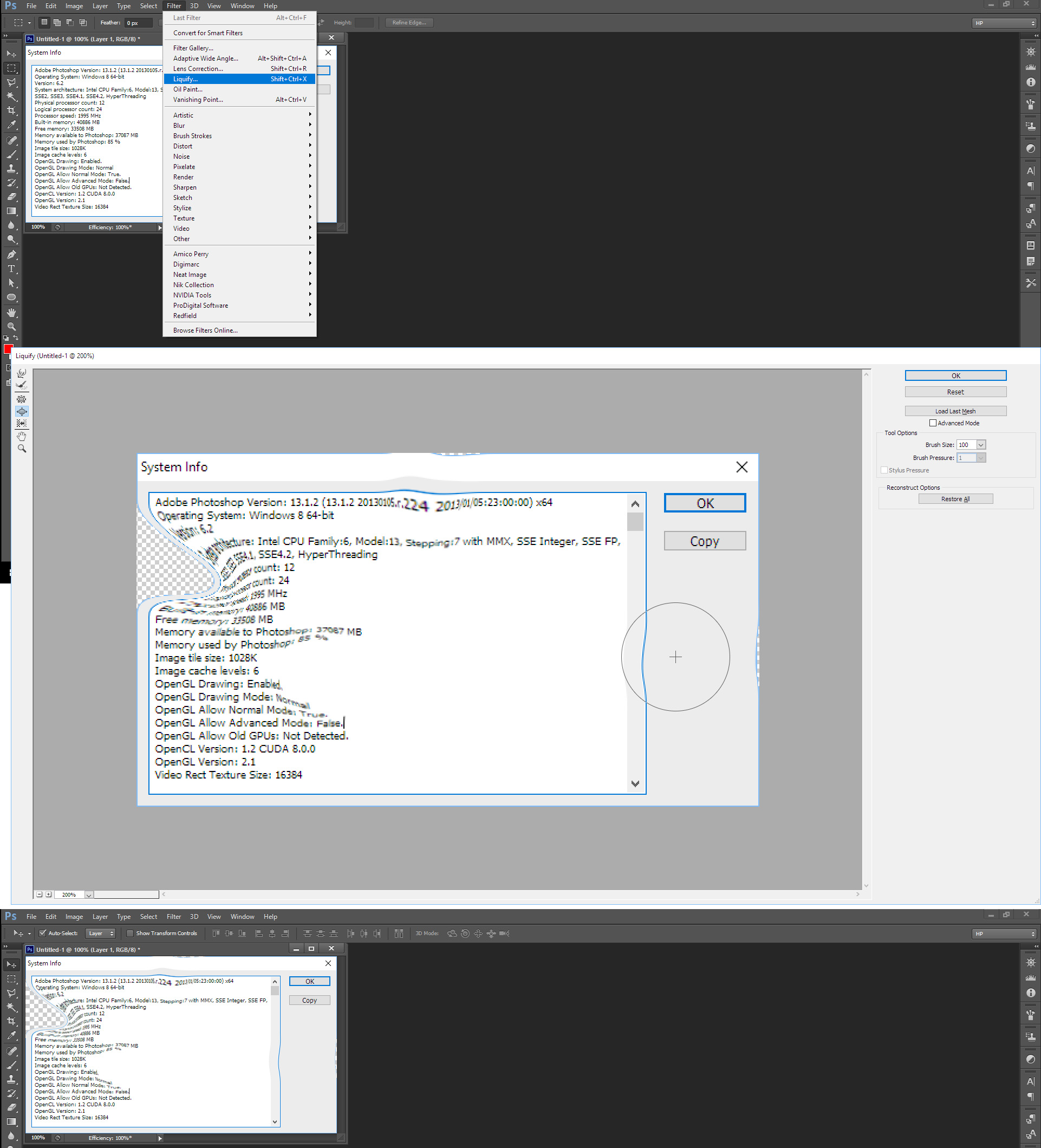Image resolution: width=1041 pixels, height=1148 pixels.
Task: Enable Advanced Mode checkbox in Liquify
Action: [932, 423]
